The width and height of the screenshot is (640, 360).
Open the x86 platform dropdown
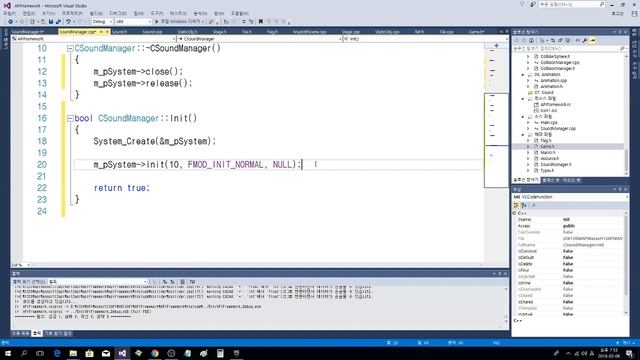pyautogui.click(x=133, y=22)
